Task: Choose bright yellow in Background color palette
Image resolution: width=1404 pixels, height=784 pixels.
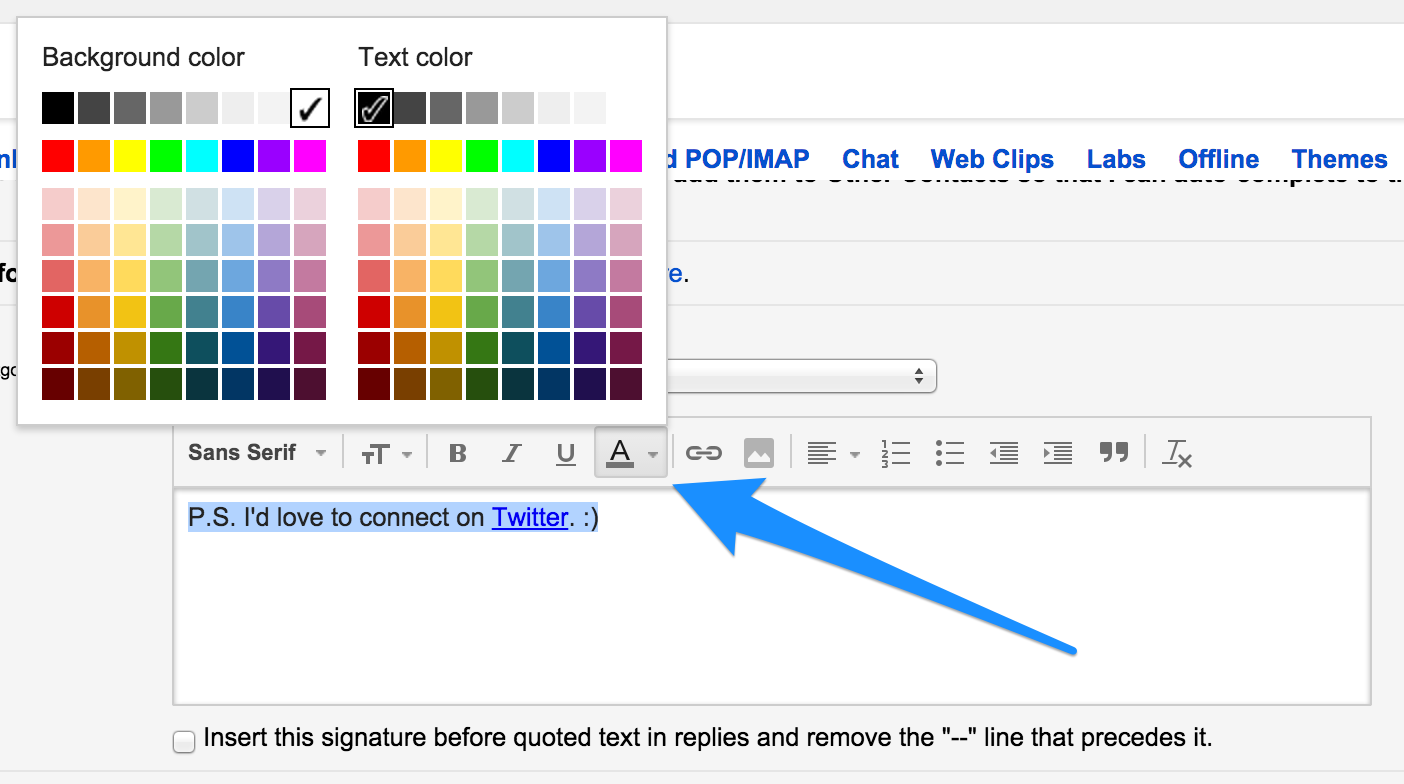Action: [130, 156]
